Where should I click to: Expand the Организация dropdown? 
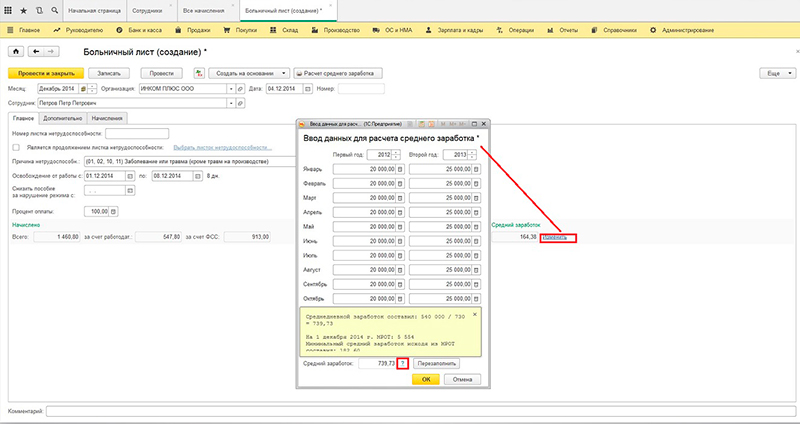click(x=232, y=88)
